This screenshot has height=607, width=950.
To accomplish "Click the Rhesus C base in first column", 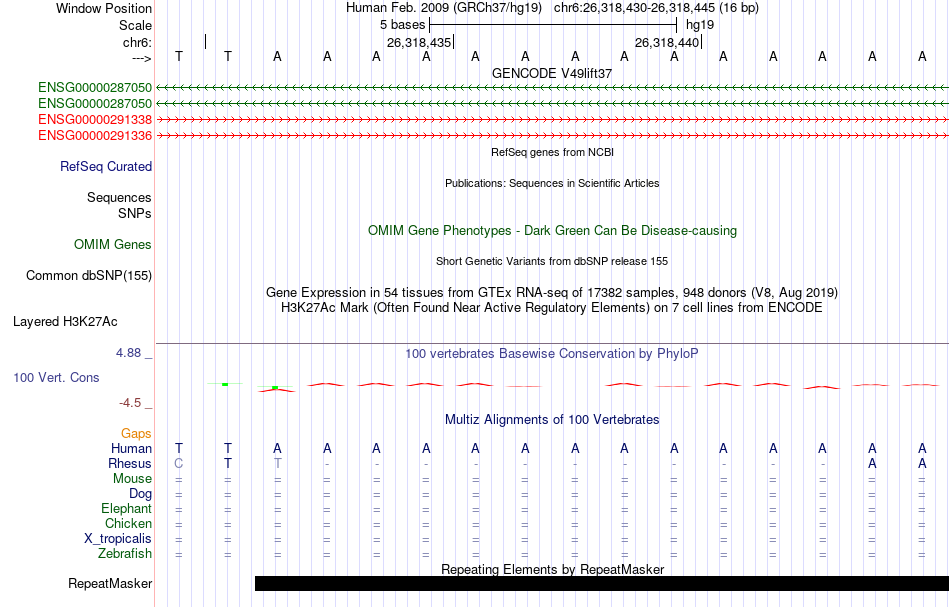I will (x=178, y=463).
